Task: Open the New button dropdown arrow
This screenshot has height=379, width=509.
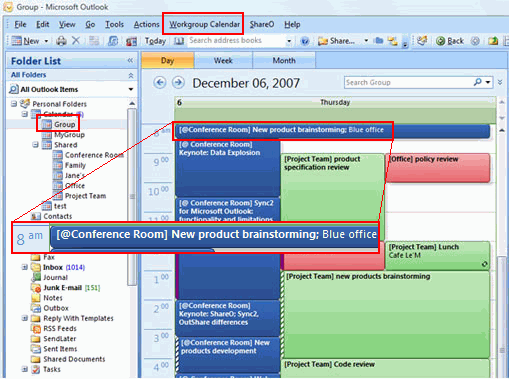Action: (x=46, y=41)
